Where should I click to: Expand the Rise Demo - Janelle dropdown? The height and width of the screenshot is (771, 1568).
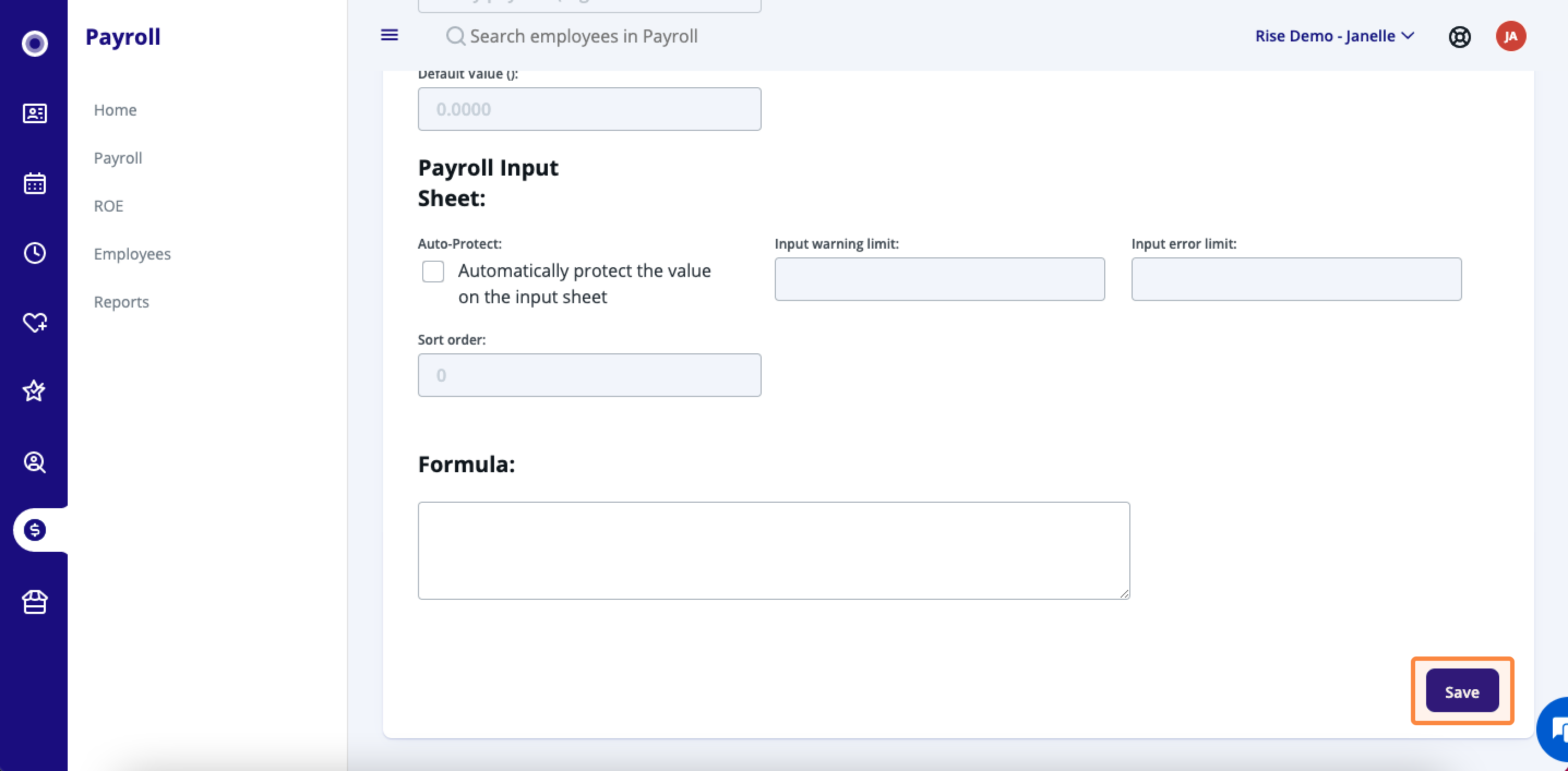(x=1333, y=36)
